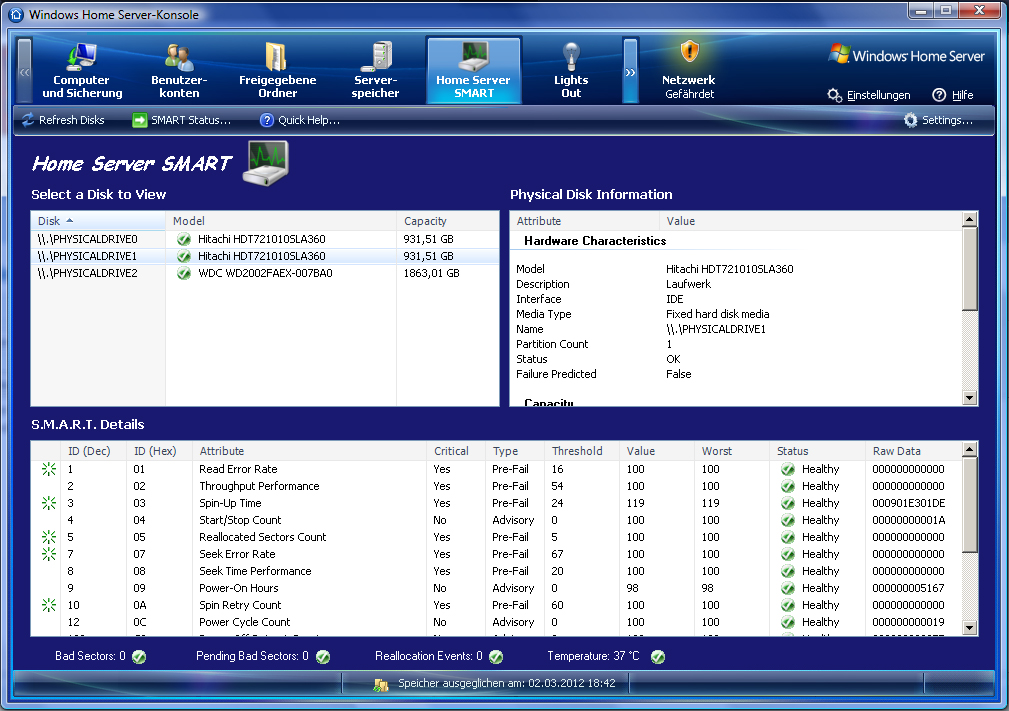Click Healthy icon for Power Cycle Count
This screenshot has height=711, width=1009.
(788, 622)
